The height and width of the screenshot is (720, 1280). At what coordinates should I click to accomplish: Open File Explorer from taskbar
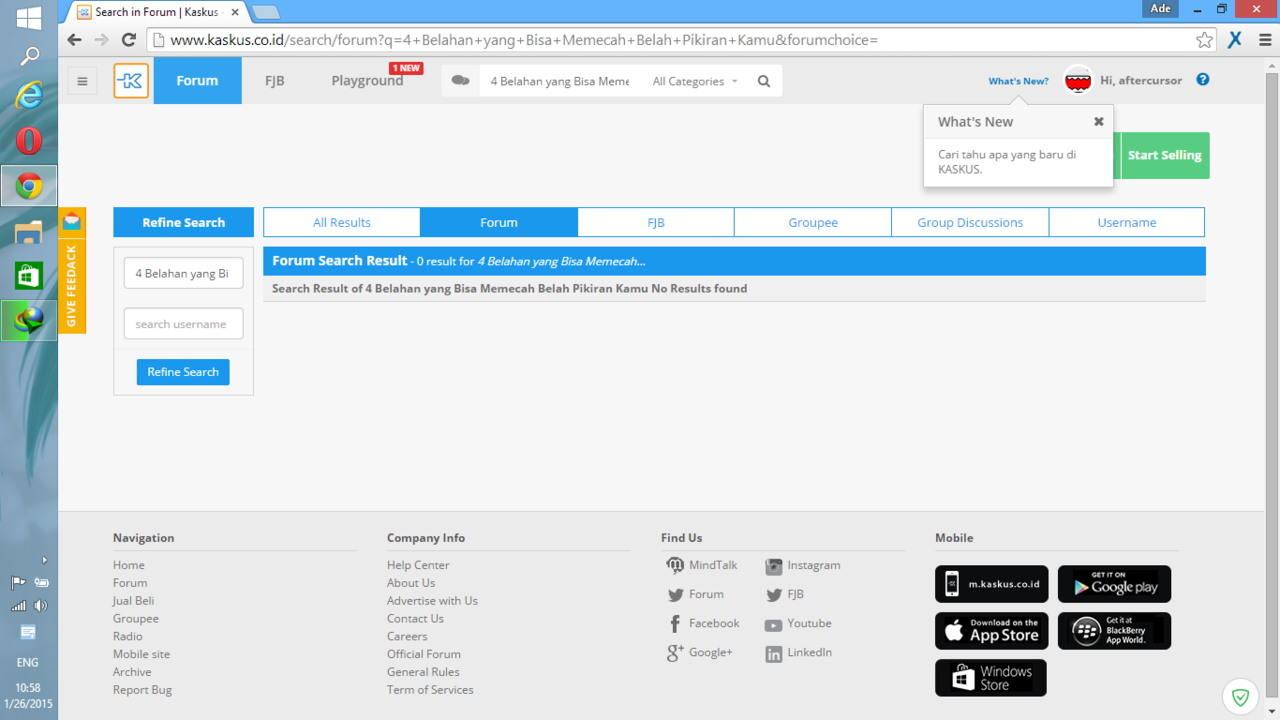click(x=29, y=232)
